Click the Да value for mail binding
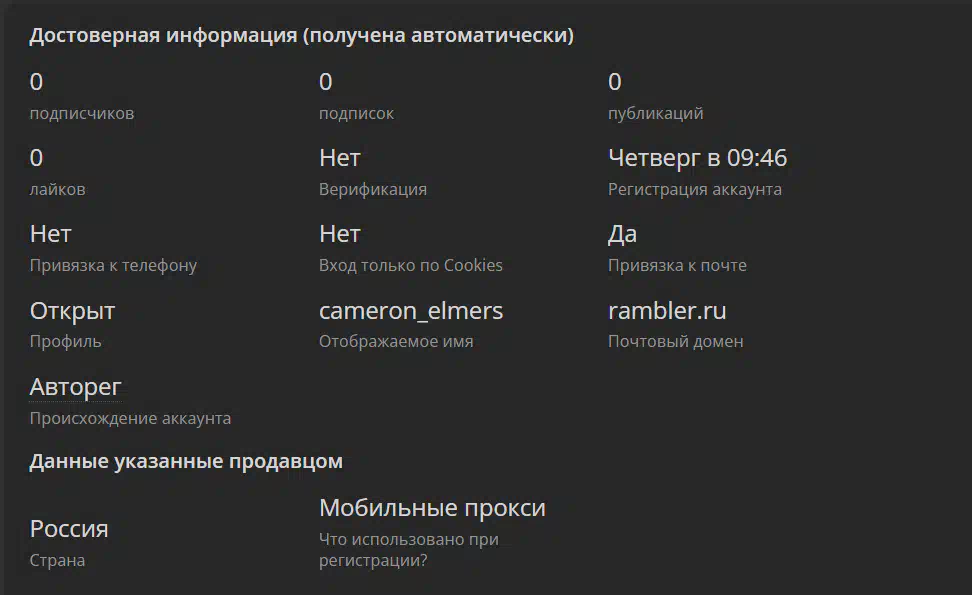Image resolution: width=972 pixels, height=595 pixels. click(x=622, y=234)
